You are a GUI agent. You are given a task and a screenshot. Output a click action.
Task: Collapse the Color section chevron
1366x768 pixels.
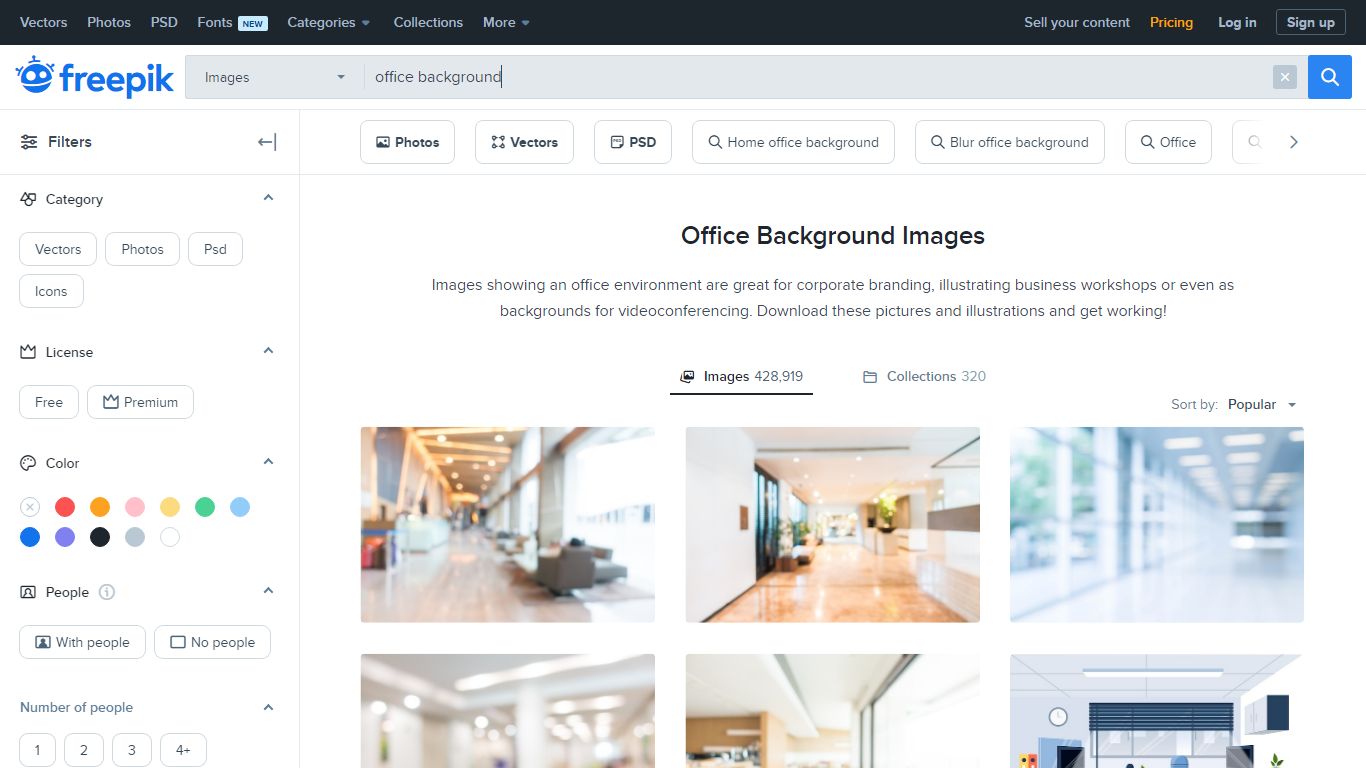(268, 462)
